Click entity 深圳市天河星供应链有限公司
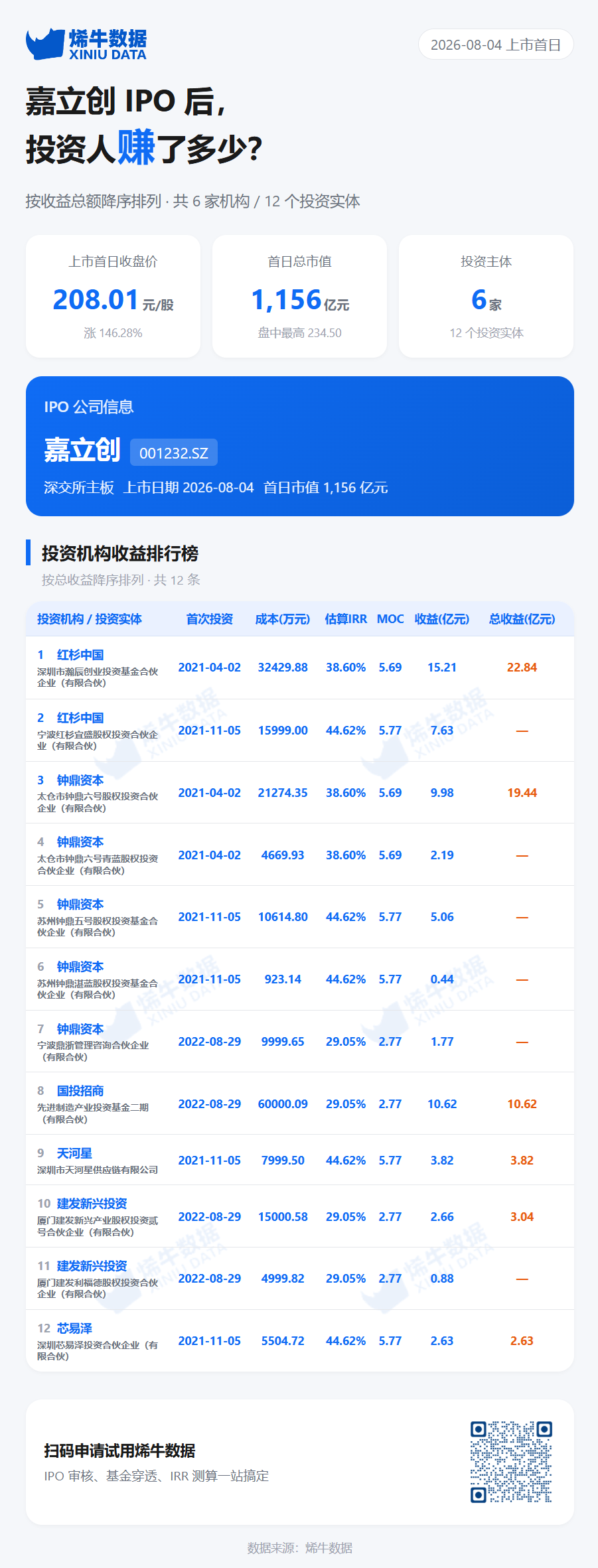598x1568 pixels. 98,1170
